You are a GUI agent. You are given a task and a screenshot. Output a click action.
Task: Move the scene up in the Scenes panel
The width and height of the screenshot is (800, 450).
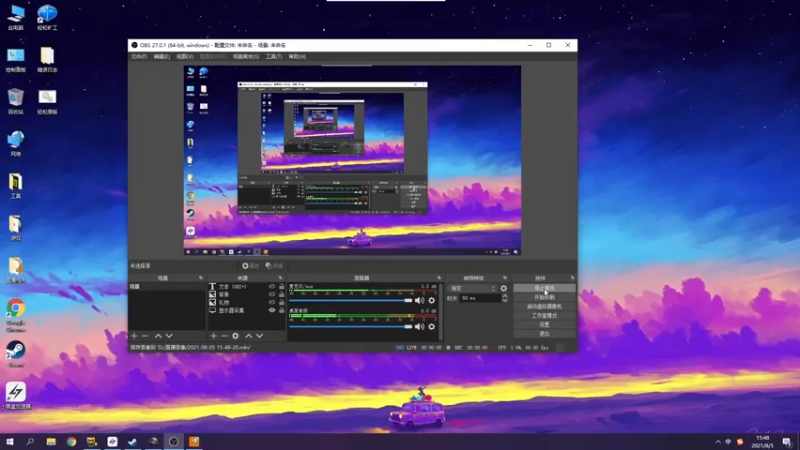tap(158, 336)
